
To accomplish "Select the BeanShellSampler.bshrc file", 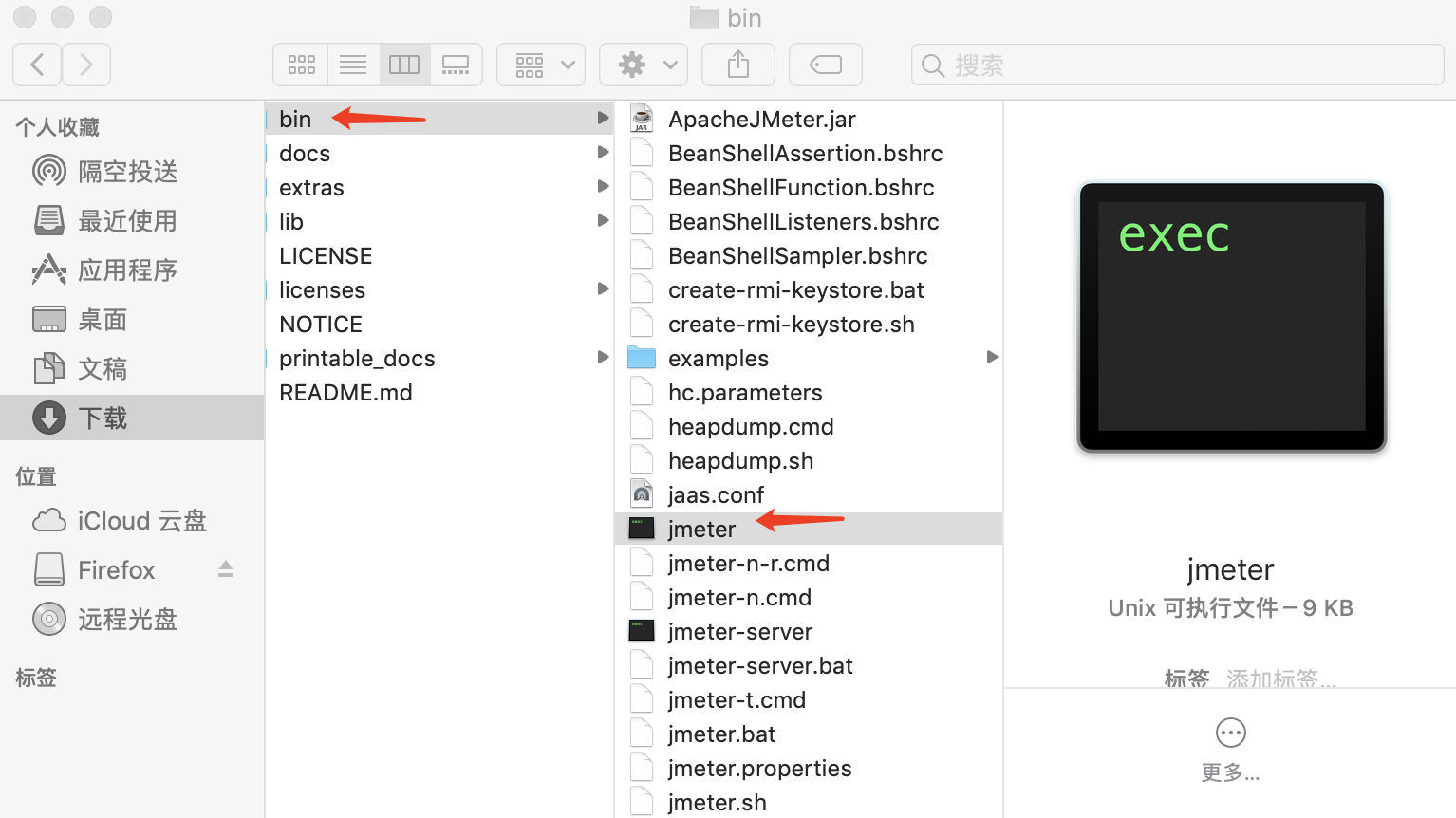I will (x=809, y=256).
